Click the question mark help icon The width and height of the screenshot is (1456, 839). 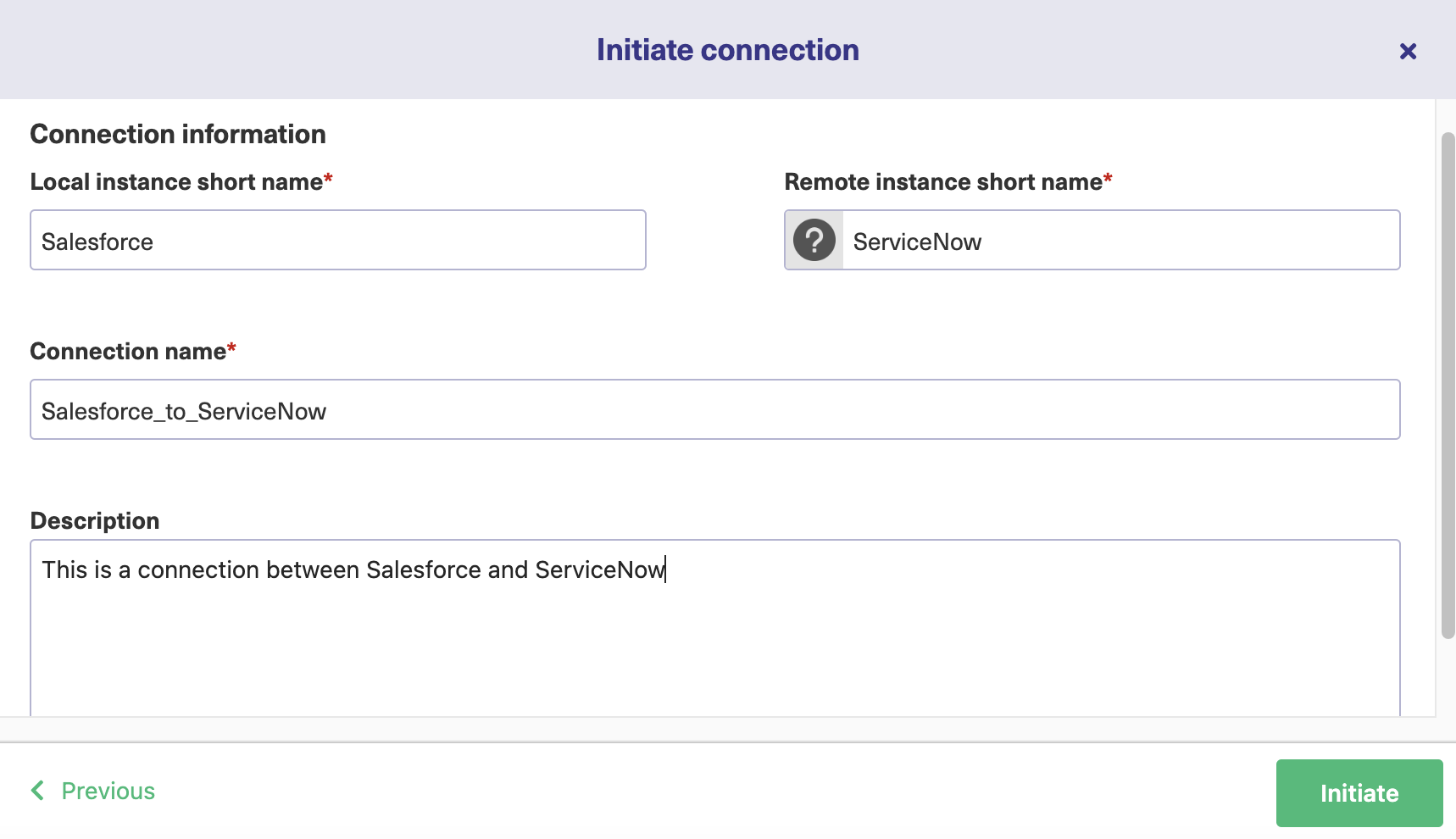pos(814,241)
